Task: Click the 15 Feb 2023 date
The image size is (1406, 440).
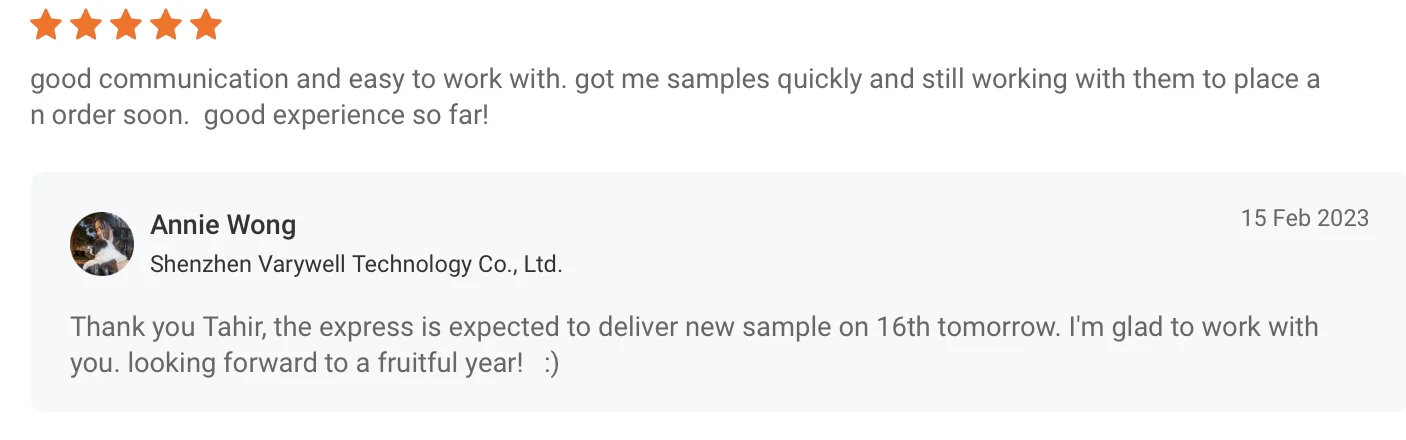Action: tap(1305, 218)
